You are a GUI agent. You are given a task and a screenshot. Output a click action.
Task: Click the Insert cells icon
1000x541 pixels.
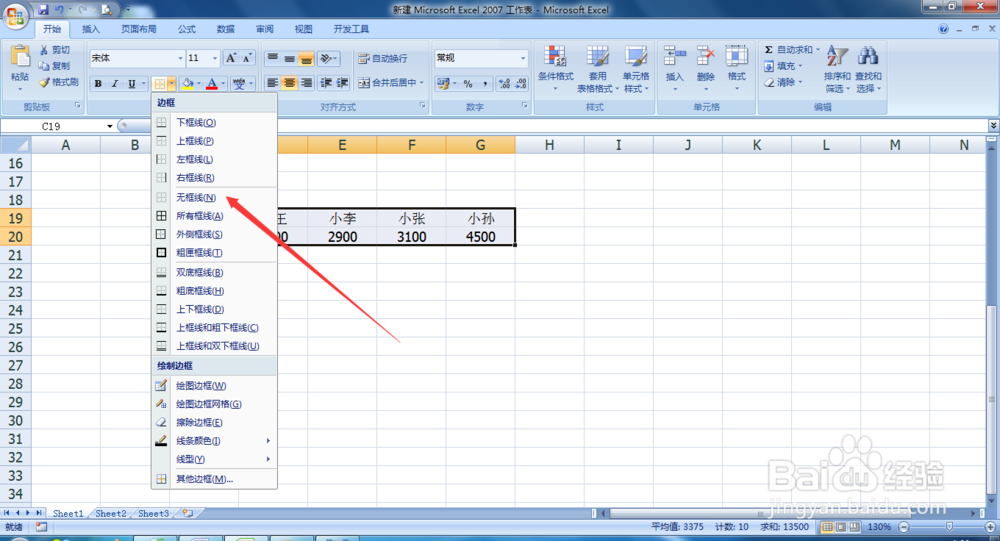tap(675, 56)
